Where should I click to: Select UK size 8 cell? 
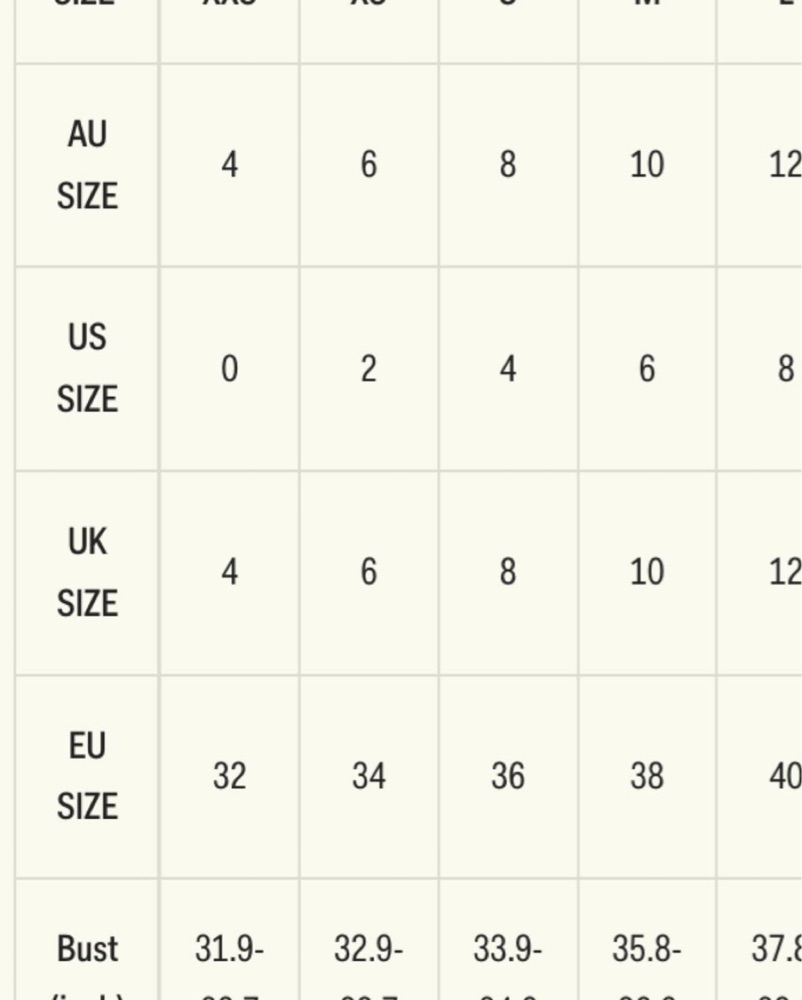coord(508,572)
